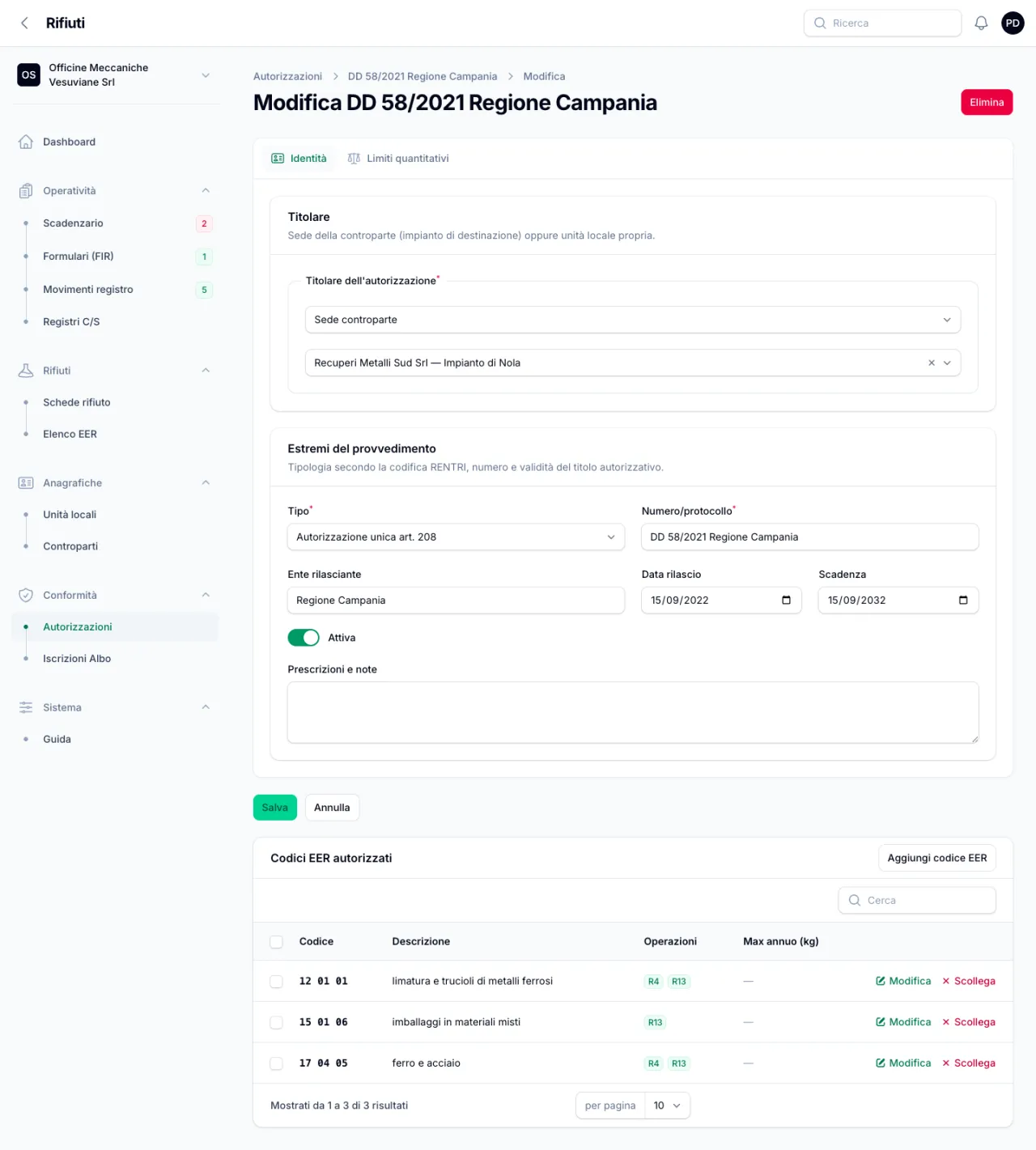The height and width of the screenshot is (1150, 1036).
Task: Click Aggiungi codice EER button
Action: [x=937, y=858]
